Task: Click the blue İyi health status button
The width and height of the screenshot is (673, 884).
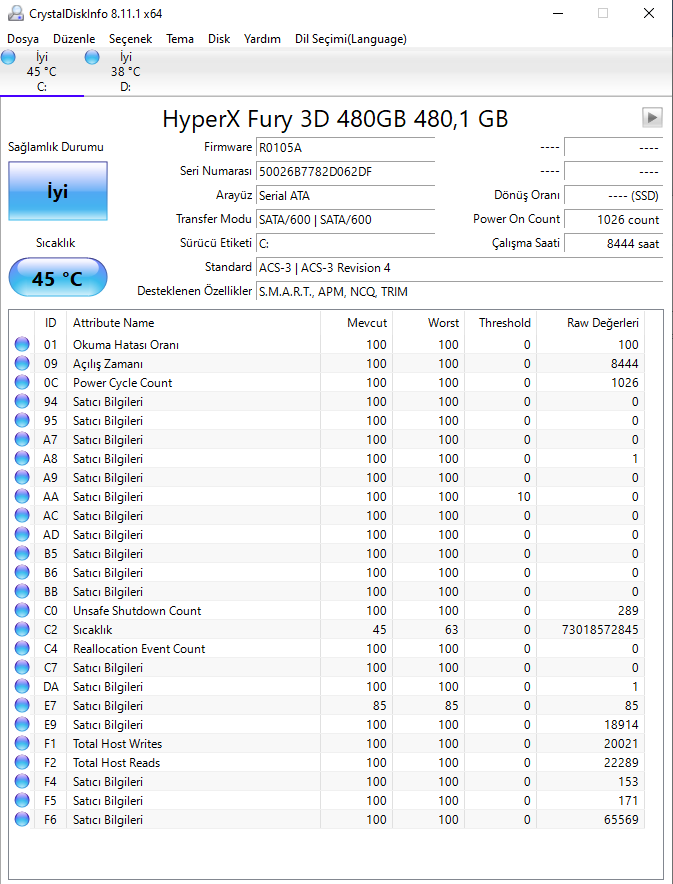Action: 57,191
